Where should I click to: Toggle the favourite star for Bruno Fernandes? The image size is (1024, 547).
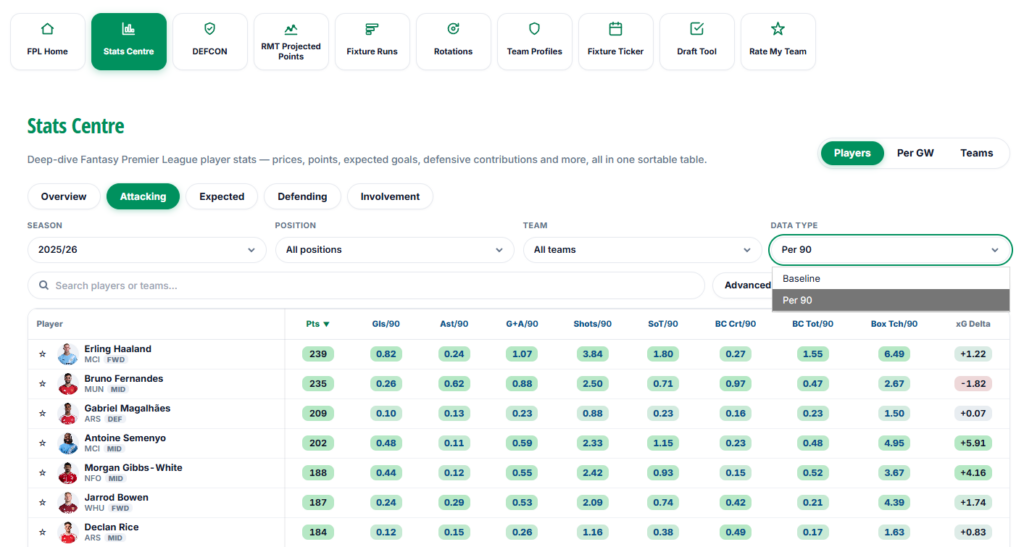(x=42, y=383)
